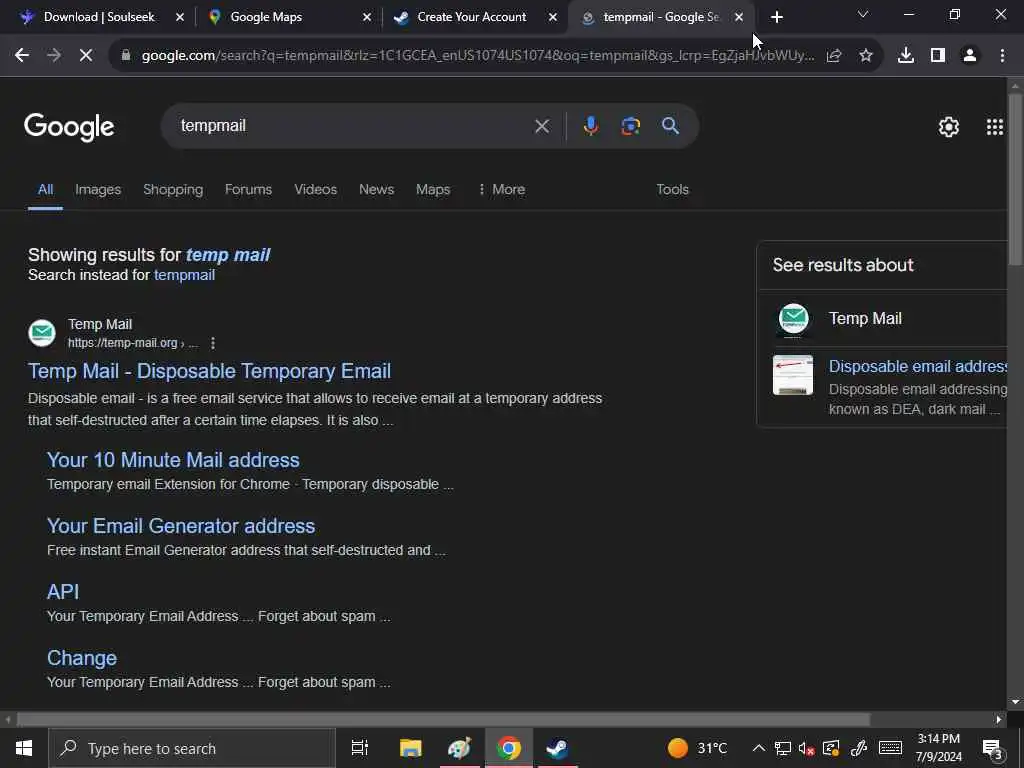Click the taskbar 'Type here to search' box
This screenshot has height=768, width=1024.
point(192,748)
